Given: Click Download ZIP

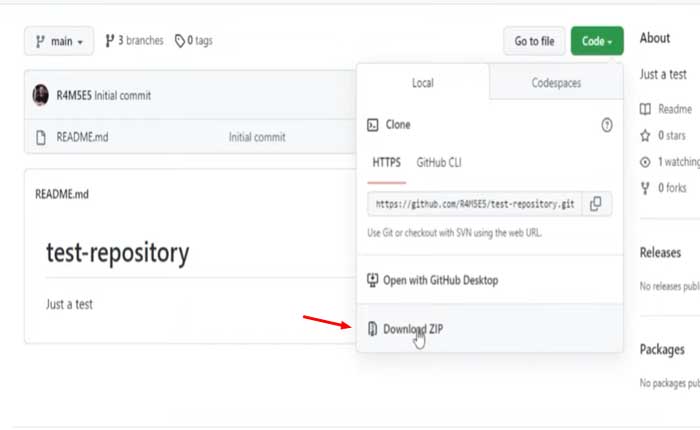Looking at the screenshot, I should pos(490,329).
